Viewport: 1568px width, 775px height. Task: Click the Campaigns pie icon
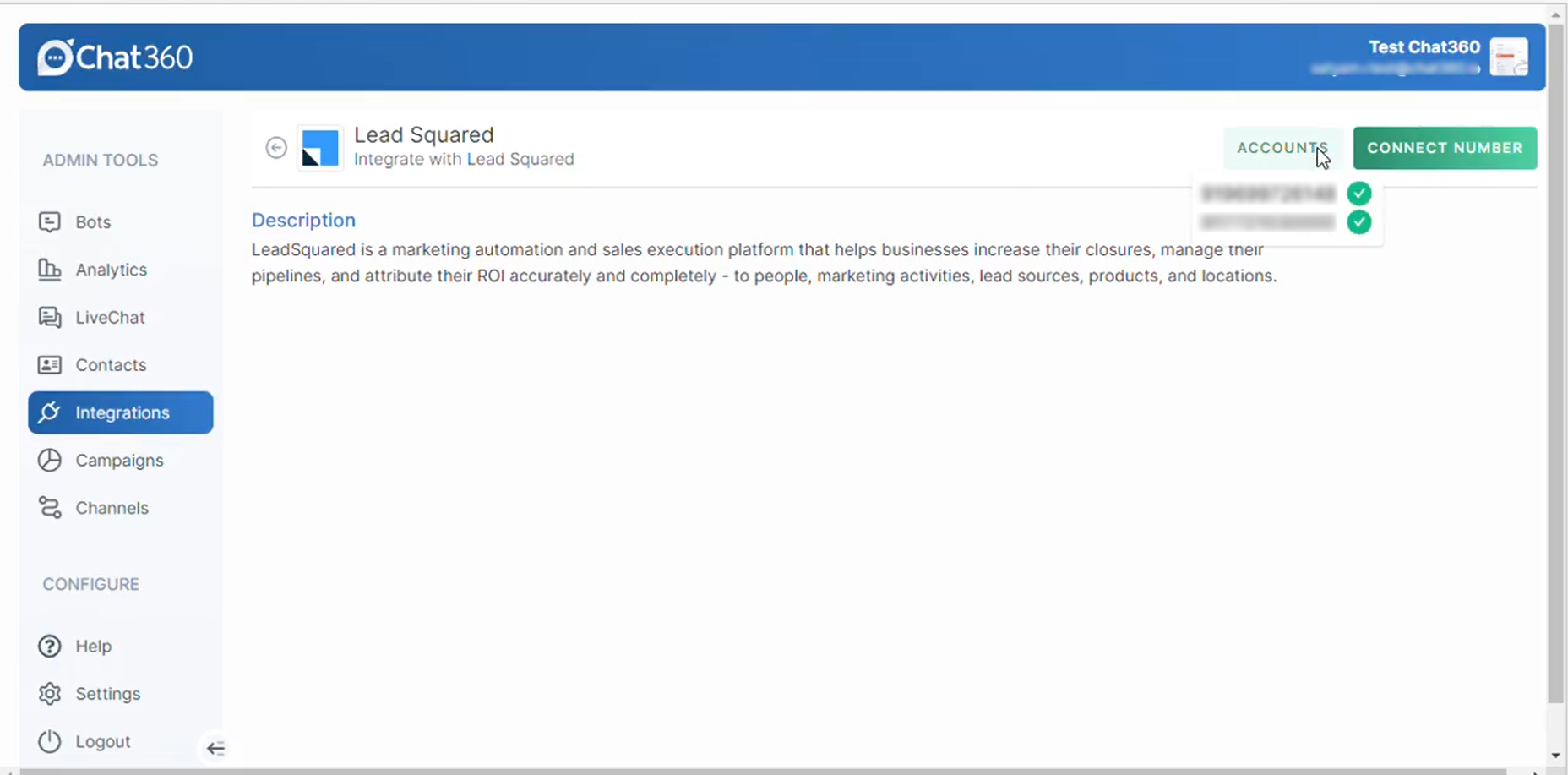click(x=50, y=460)
